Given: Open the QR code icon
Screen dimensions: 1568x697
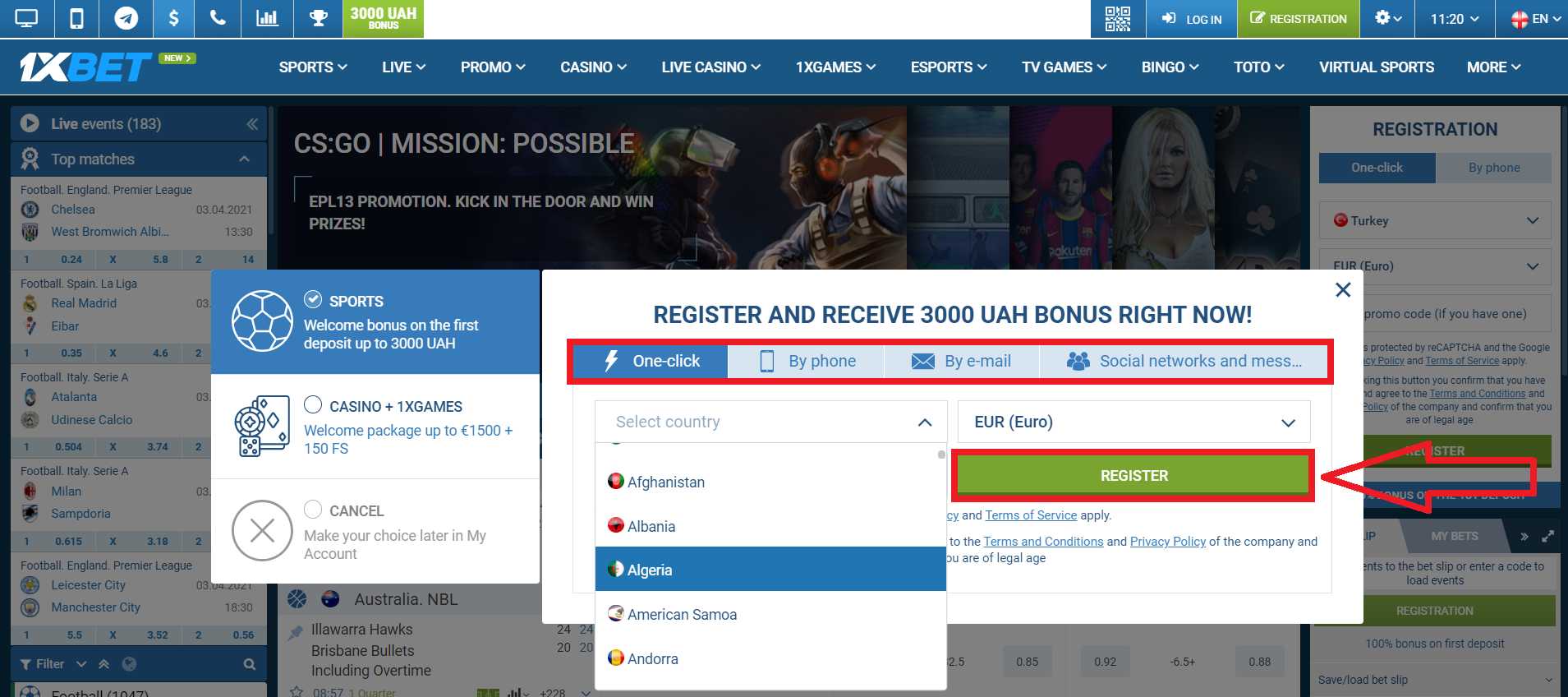Looking at the screenshot, I should coord(1117,18).
